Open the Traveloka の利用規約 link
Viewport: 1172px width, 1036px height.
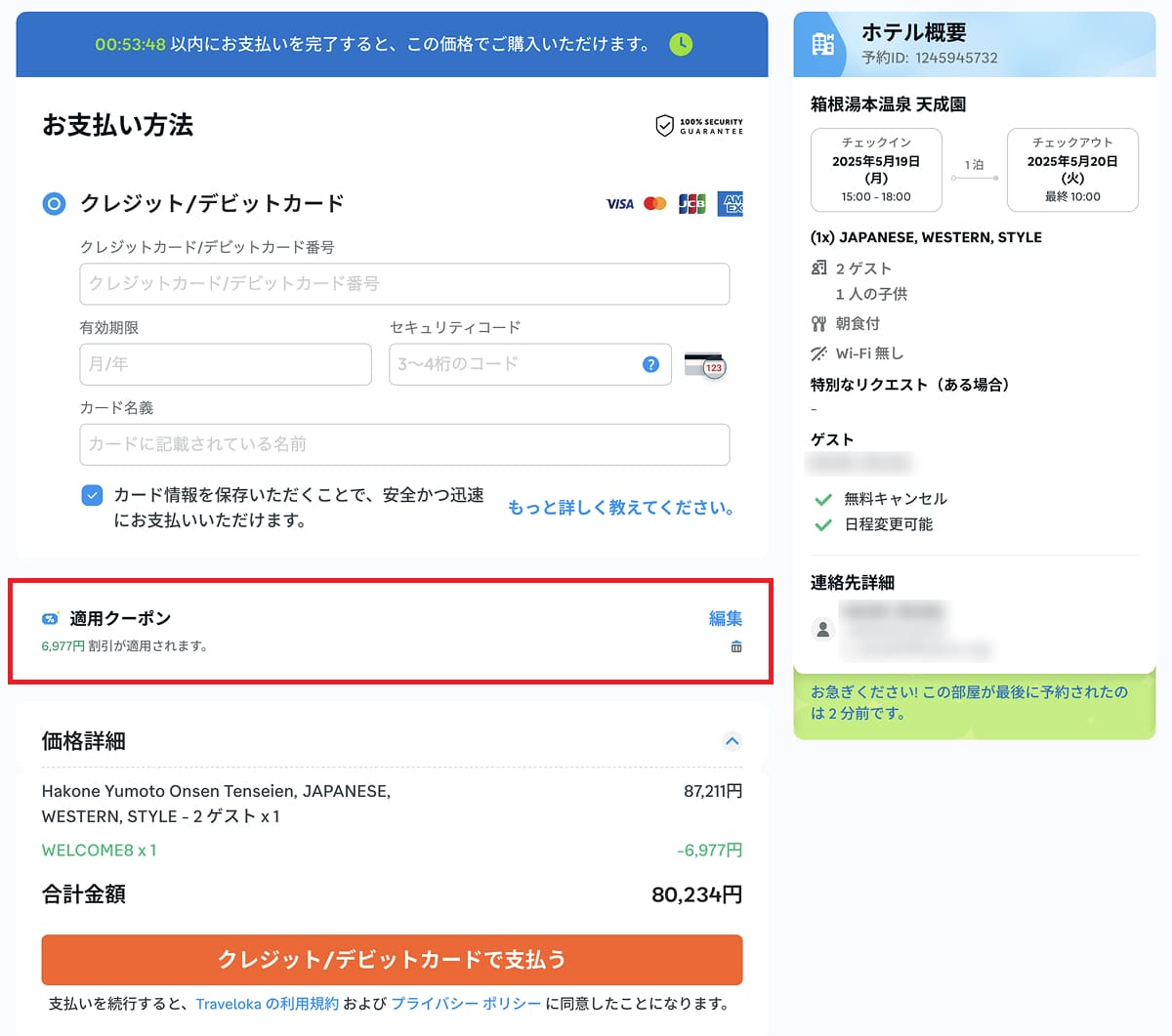click(x=267, y=1004)
